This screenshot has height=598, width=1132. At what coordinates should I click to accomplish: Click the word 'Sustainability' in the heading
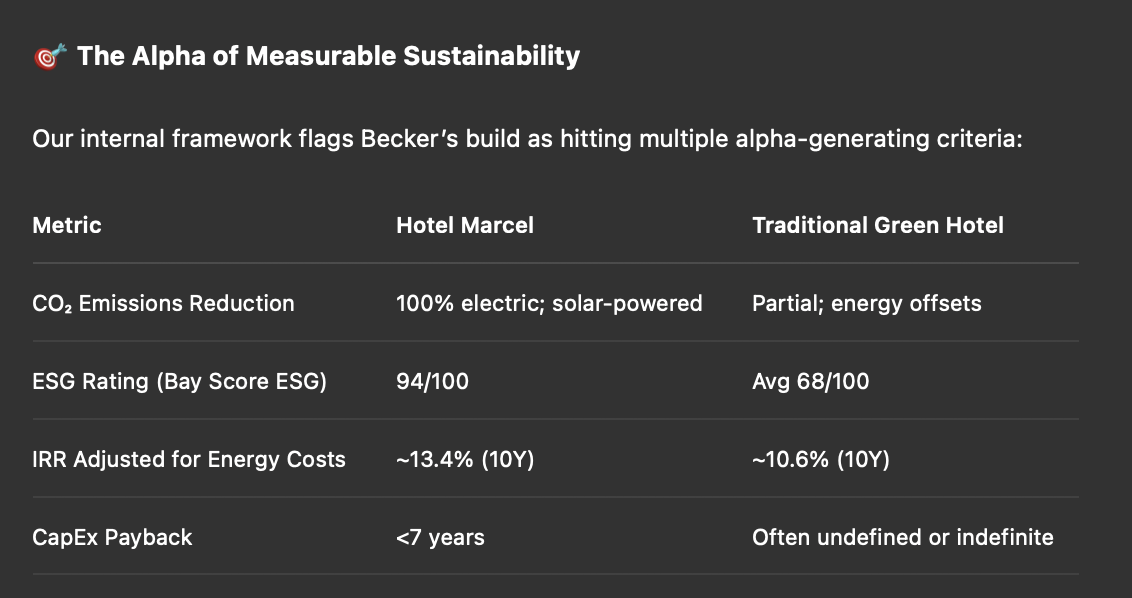point(492,56)
